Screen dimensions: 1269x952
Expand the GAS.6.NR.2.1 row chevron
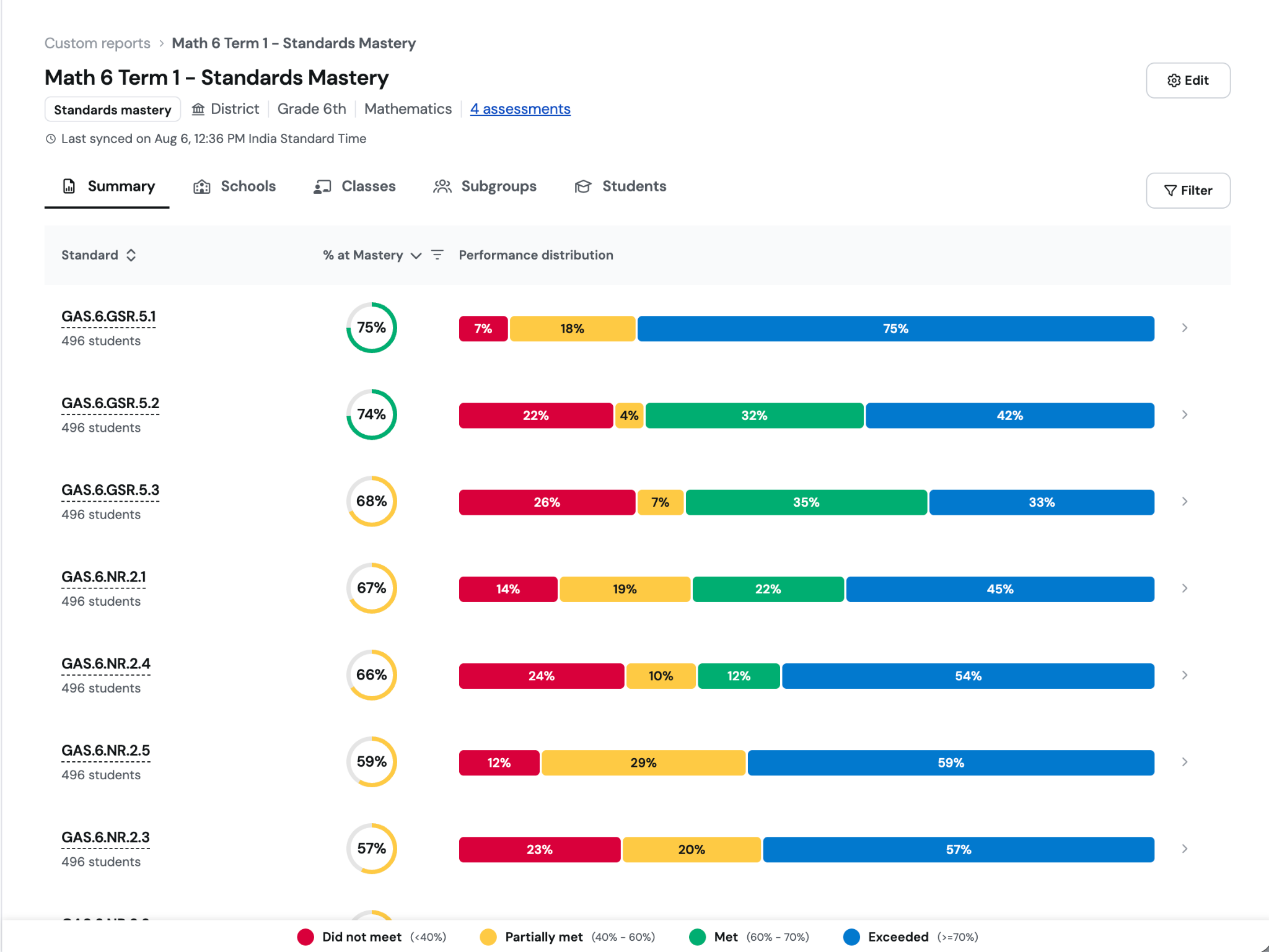(1185, 588)
